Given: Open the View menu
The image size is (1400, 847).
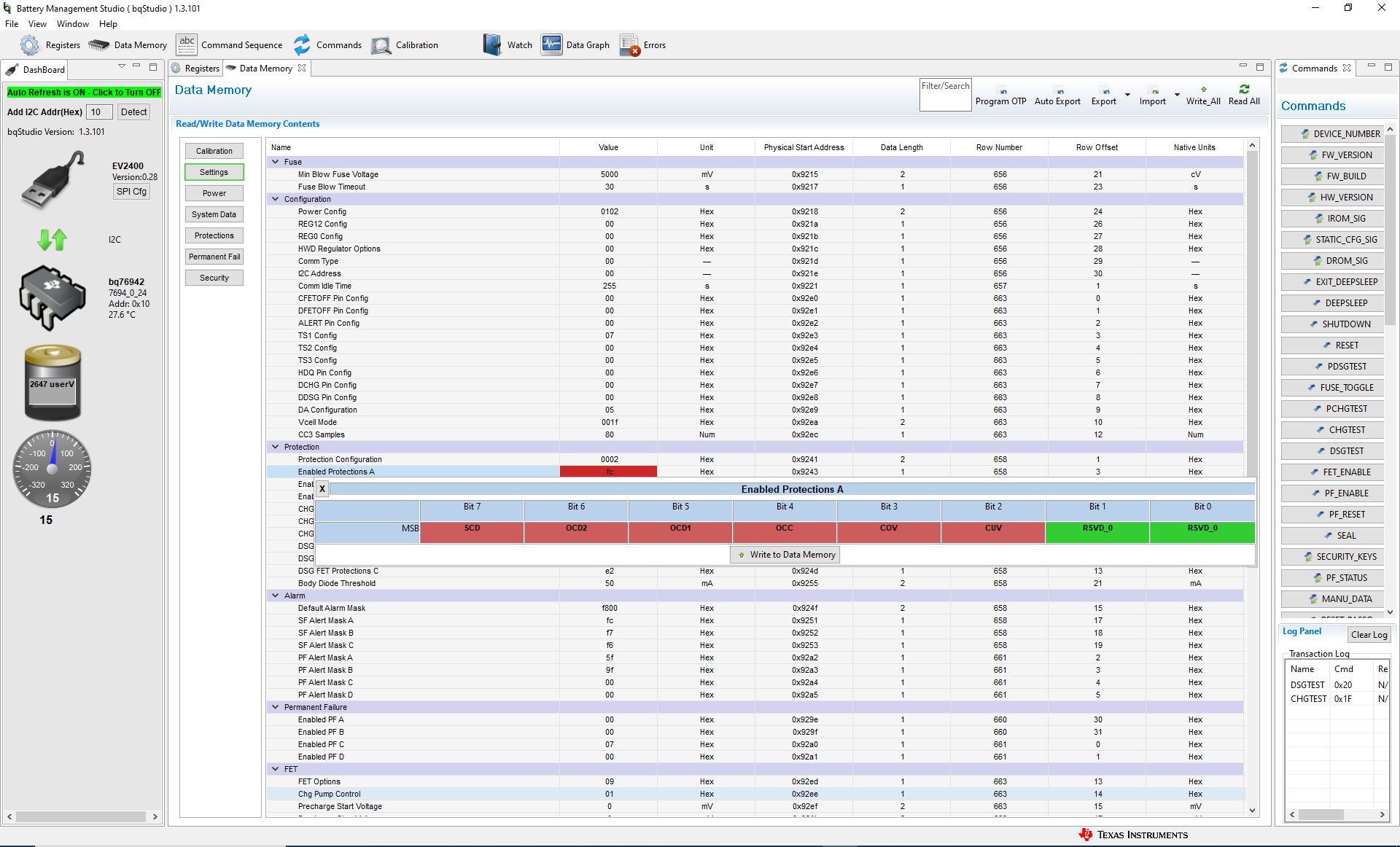Looking at the screenshot, I should click(x=37, y=24).
